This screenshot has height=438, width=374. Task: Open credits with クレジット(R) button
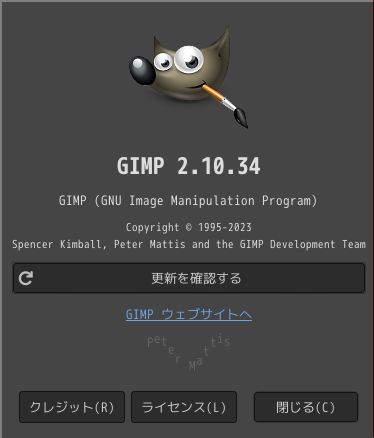(x=72, y=407)
